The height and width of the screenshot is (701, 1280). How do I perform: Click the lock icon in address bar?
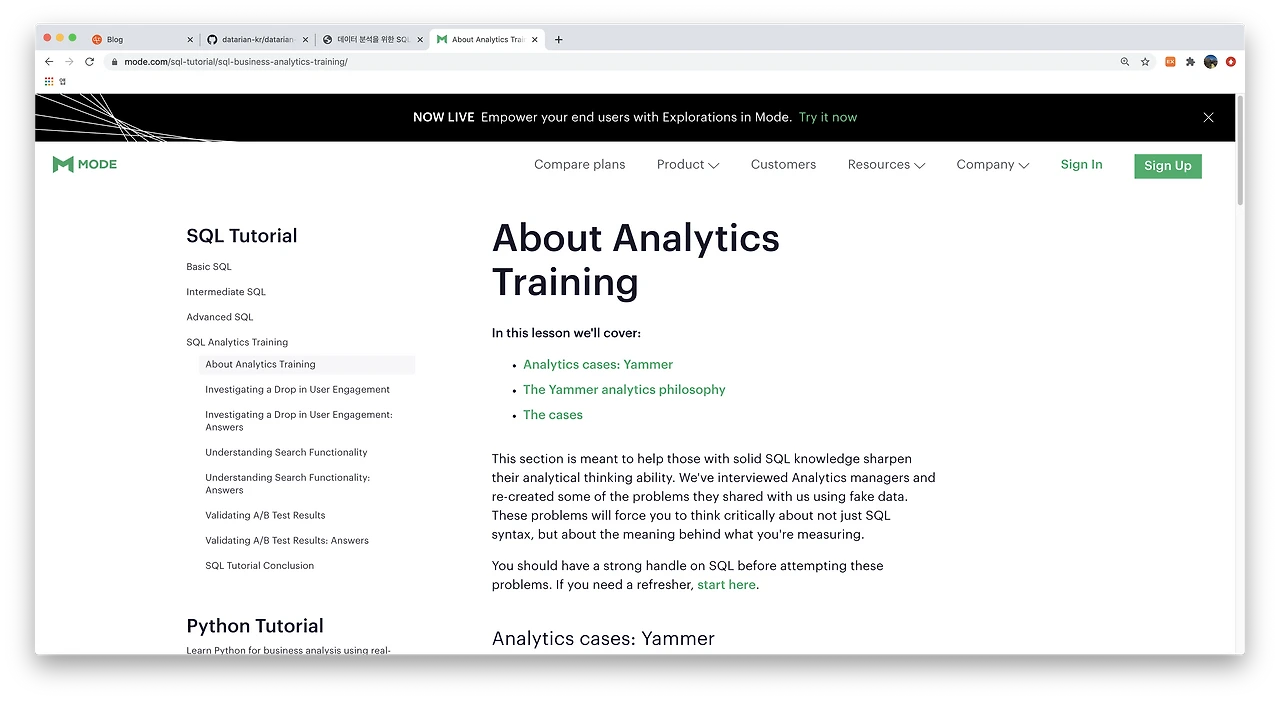pyautogui.click(x=114, y=62)
